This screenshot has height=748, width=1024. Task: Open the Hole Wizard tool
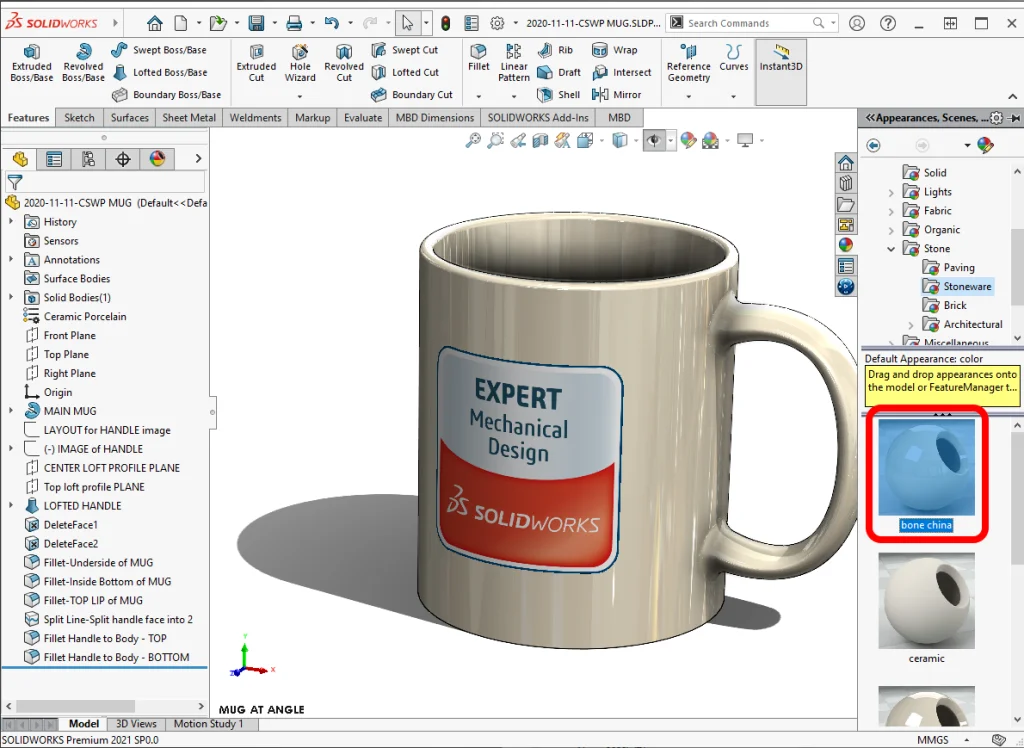point(300,63)
